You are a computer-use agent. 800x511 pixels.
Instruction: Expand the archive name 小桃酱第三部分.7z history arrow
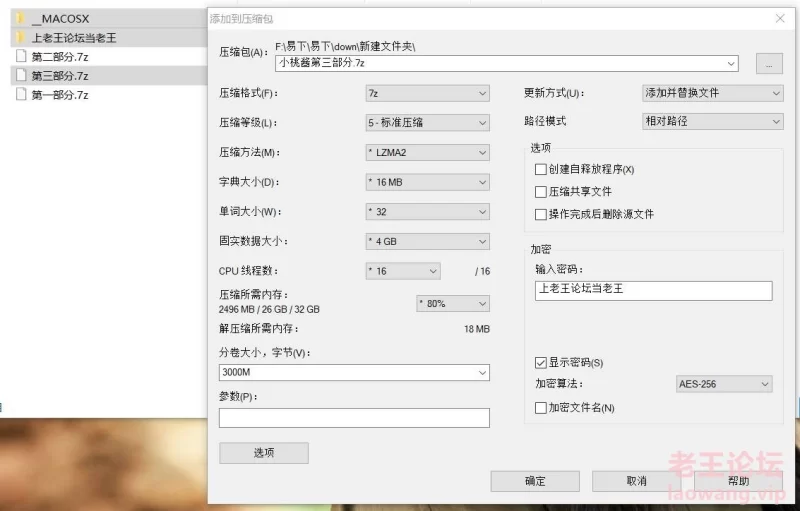[731, 64]
